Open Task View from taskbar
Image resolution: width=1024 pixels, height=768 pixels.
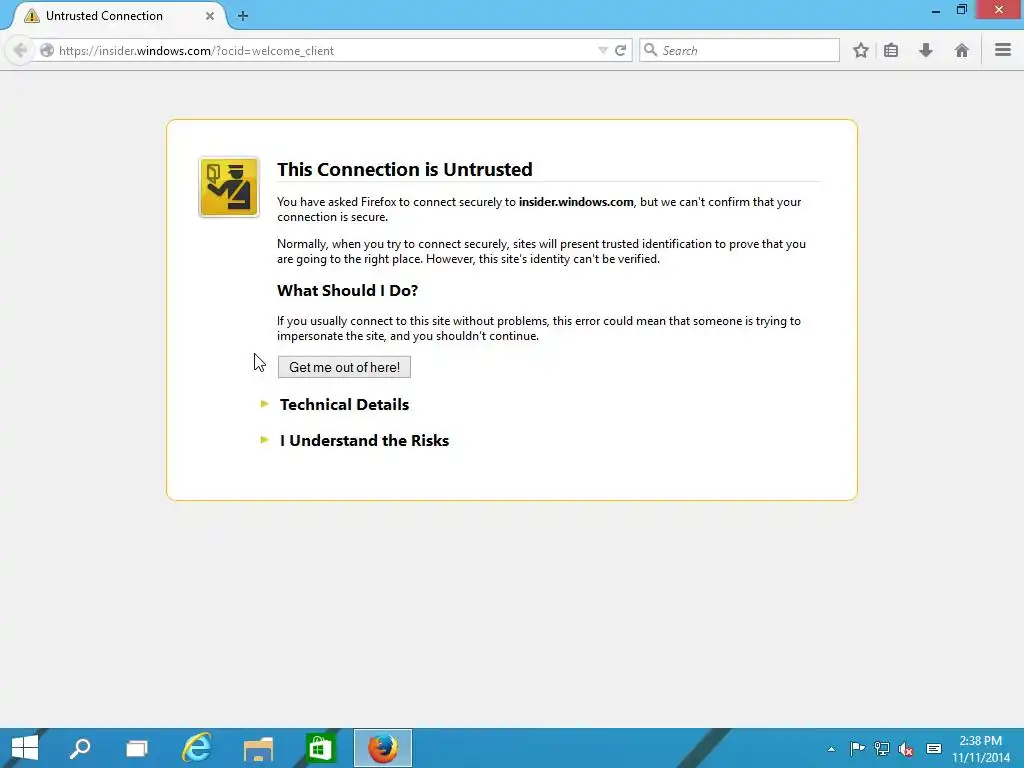(137, 748)
